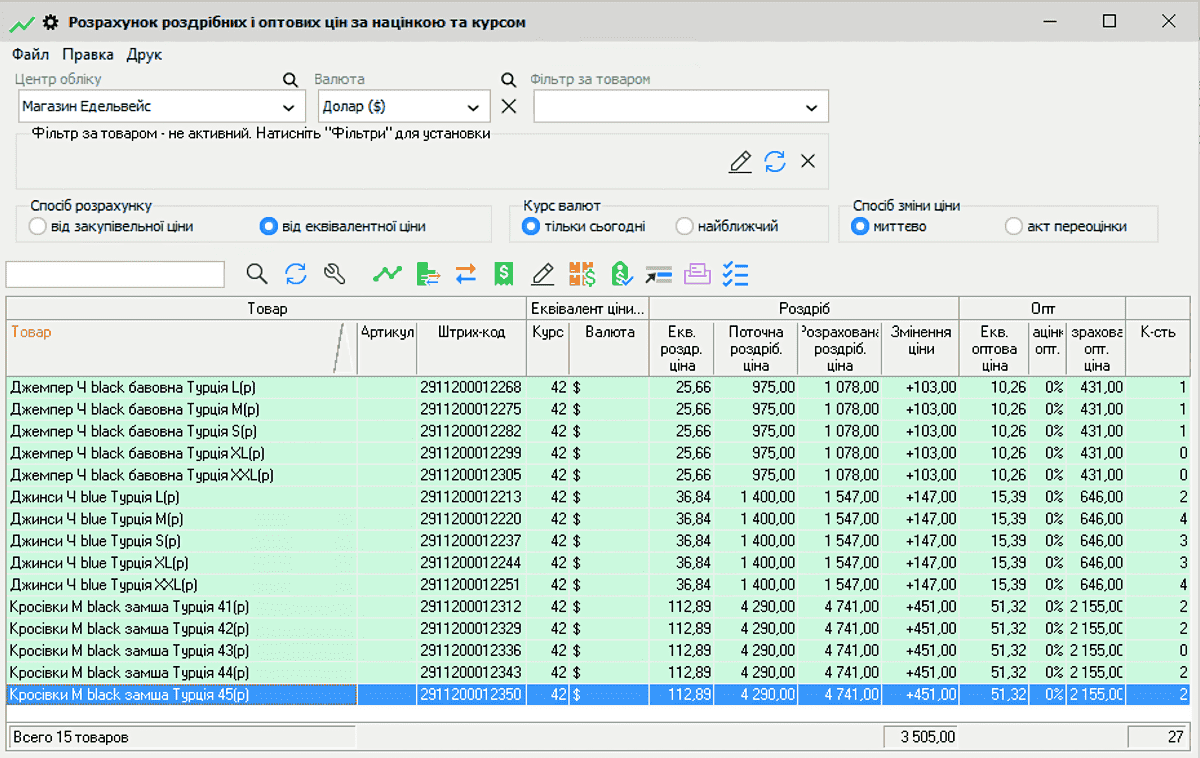Choose the 'найближчий' exchange rate option
Viewport: 1200px width, 758px height.
tap(685, 227)
